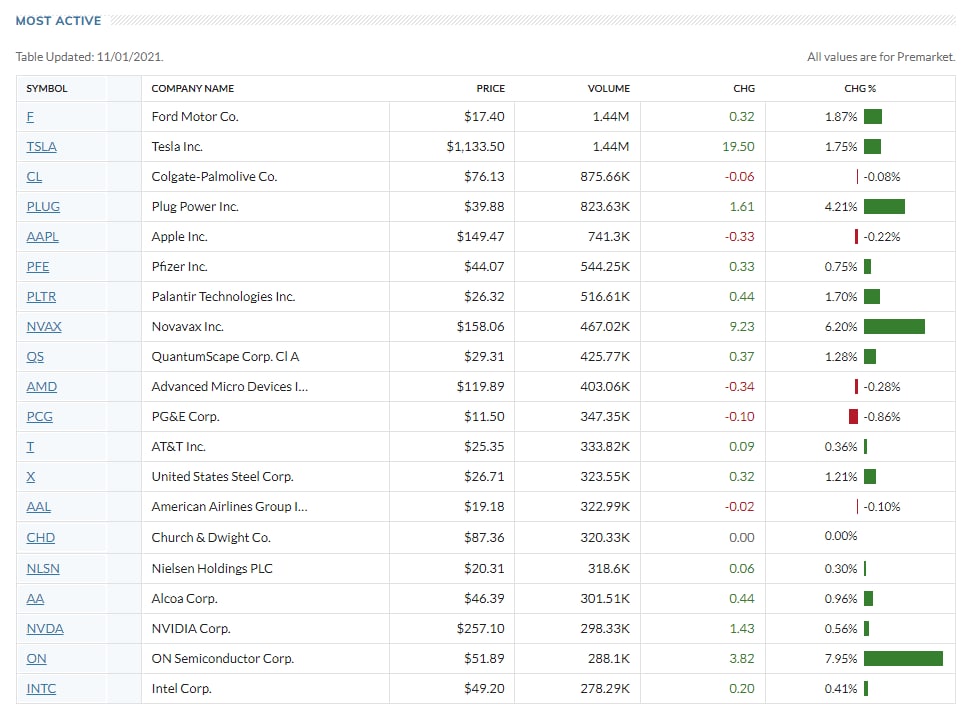Select PG&E Corp. change -0.10

tap(739, 417)
